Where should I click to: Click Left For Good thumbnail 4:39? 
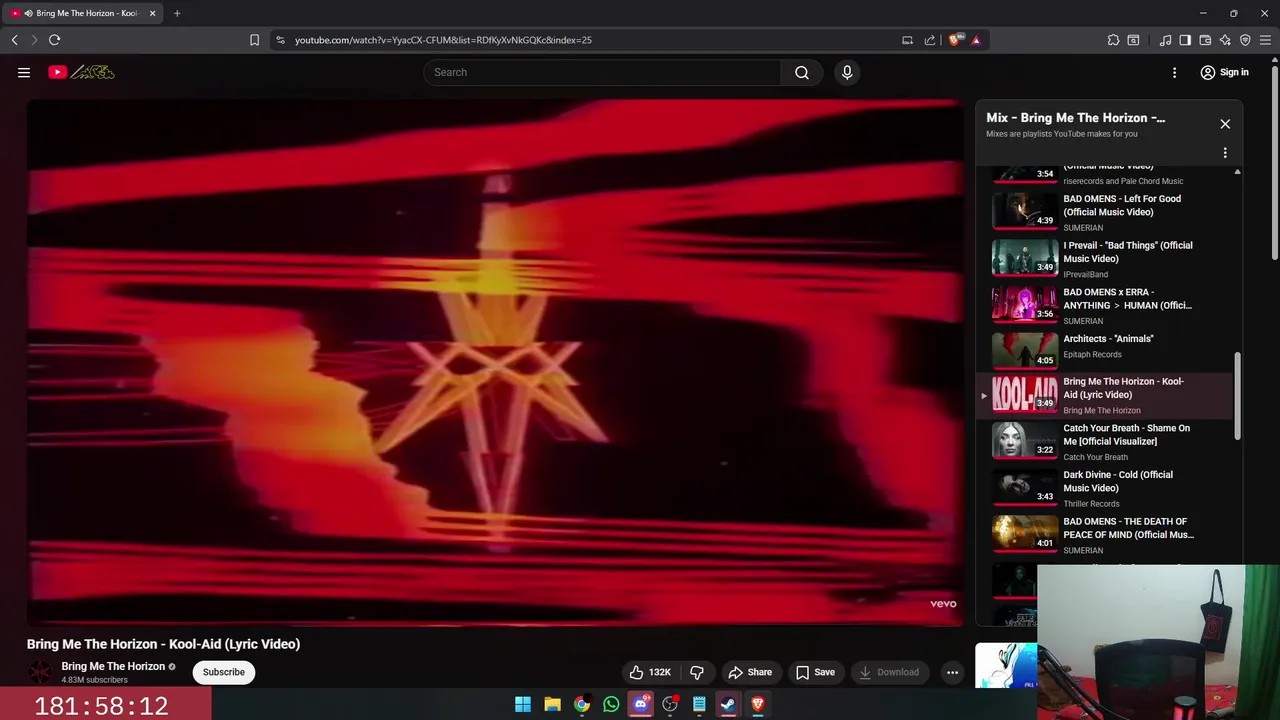[1024, 210]
